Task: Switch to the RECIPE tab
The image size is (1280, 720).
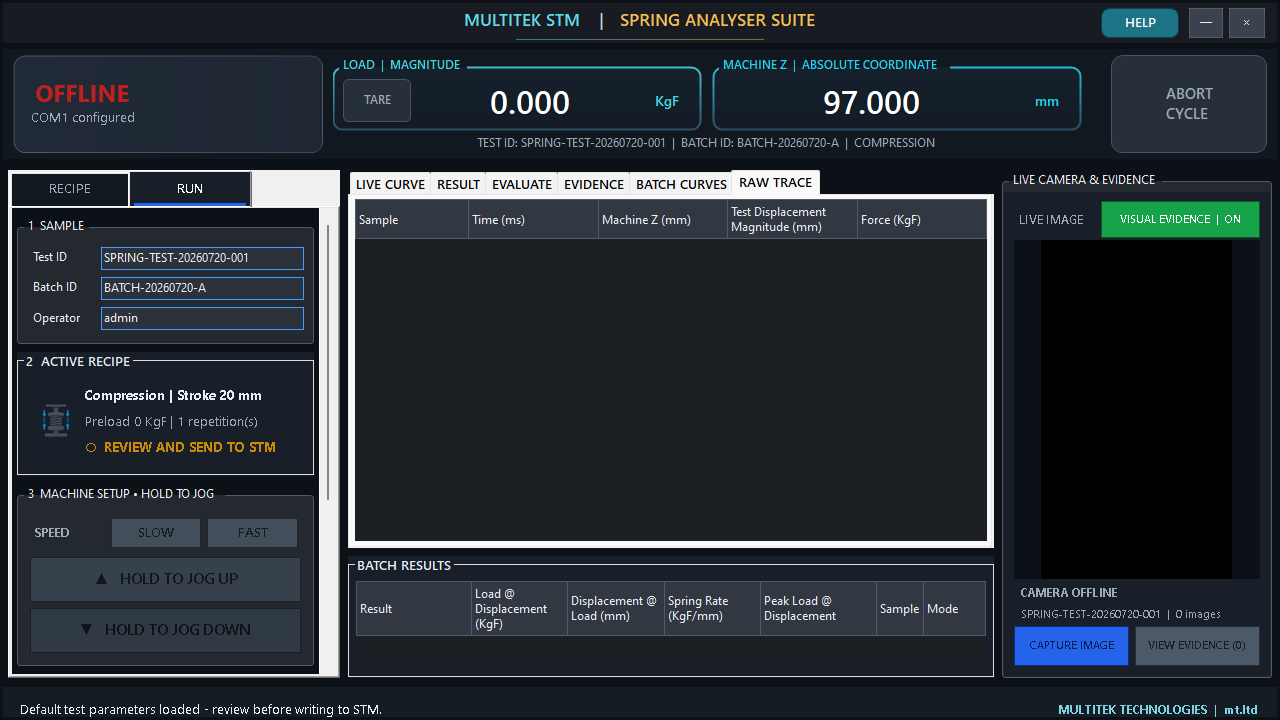Action: 70,189
